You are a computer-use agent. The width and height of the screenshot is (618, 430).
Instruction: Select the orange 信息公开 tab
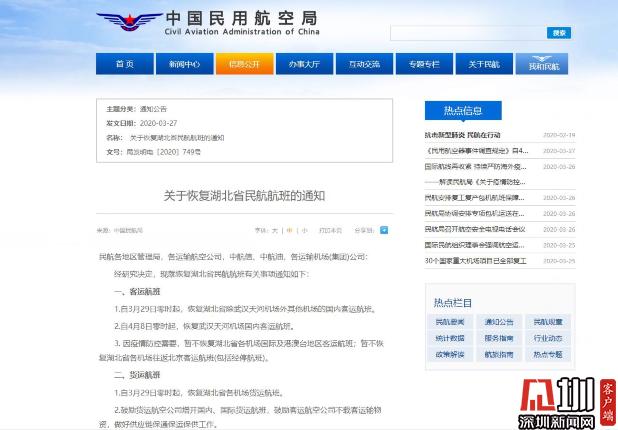click(x=244, y=64)
